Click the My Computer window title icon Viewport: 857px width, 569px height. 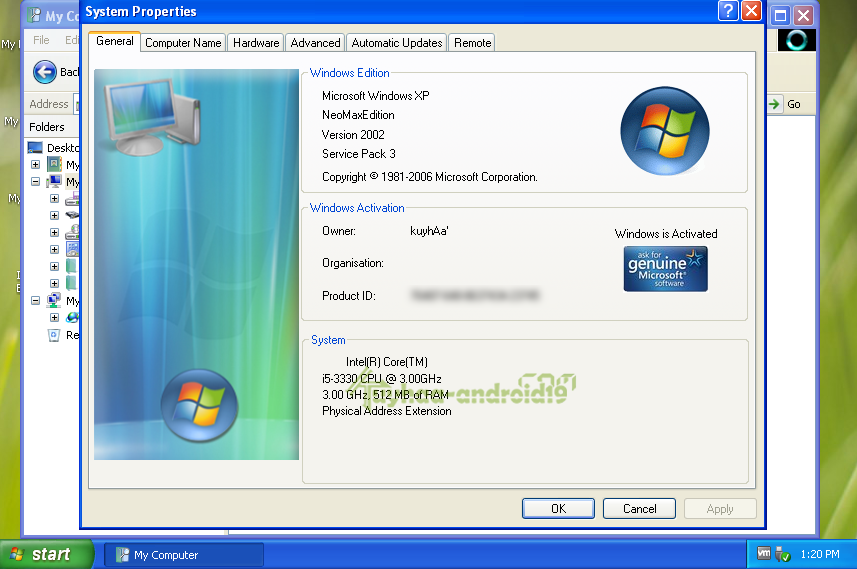(34, 15)
